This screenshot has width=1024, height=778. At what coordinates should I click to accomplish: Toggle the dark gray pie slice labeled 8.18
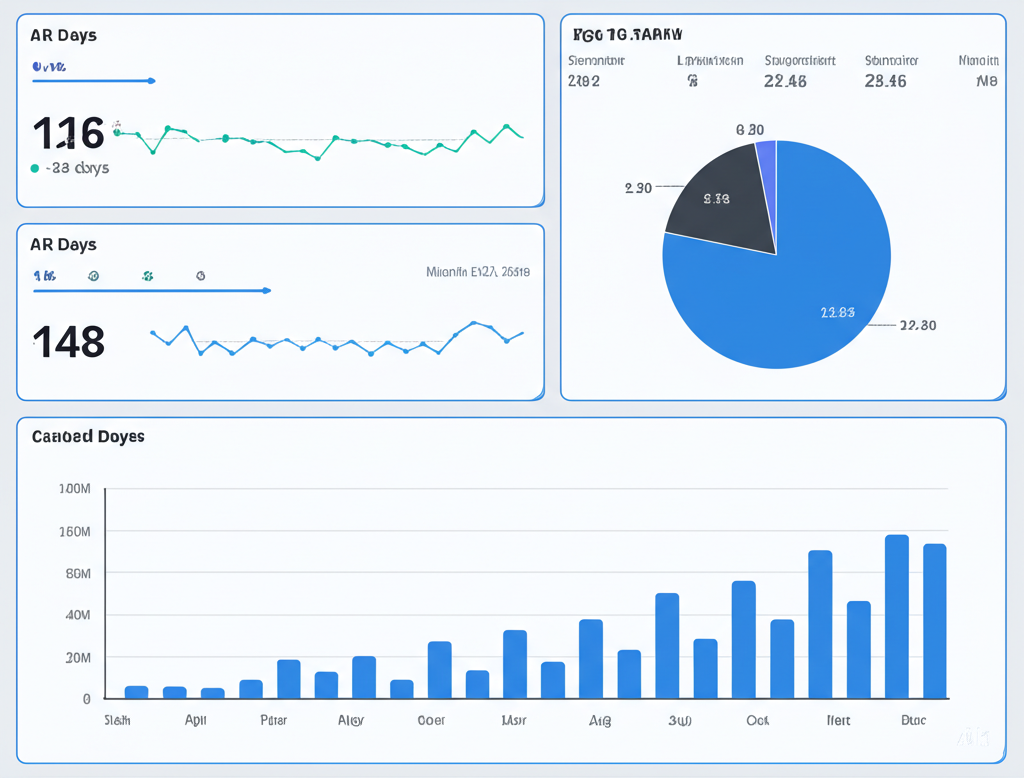[718, 200]
